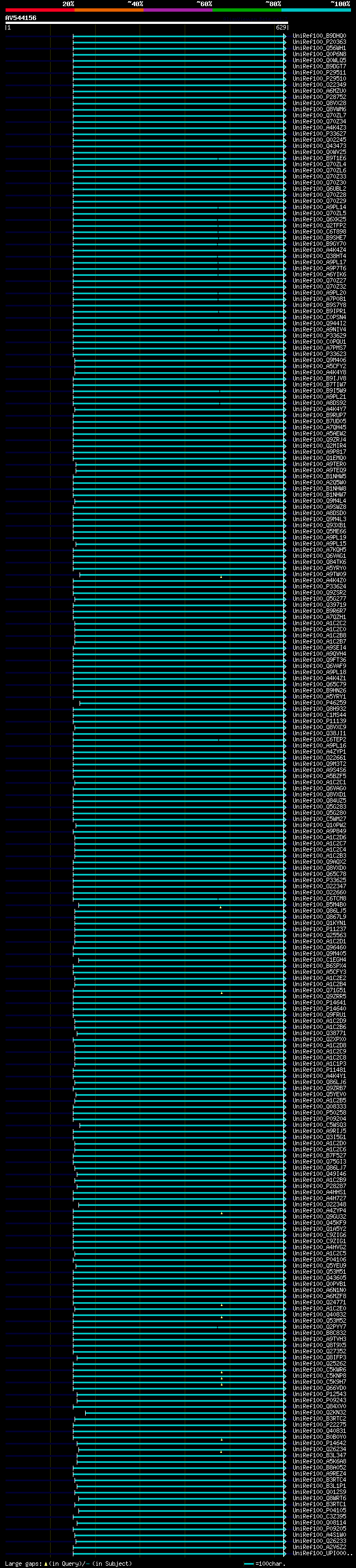Click UniRef100_Q24771 entry
Viewport: 356px width, 1568px height.
coord(319,1302)
